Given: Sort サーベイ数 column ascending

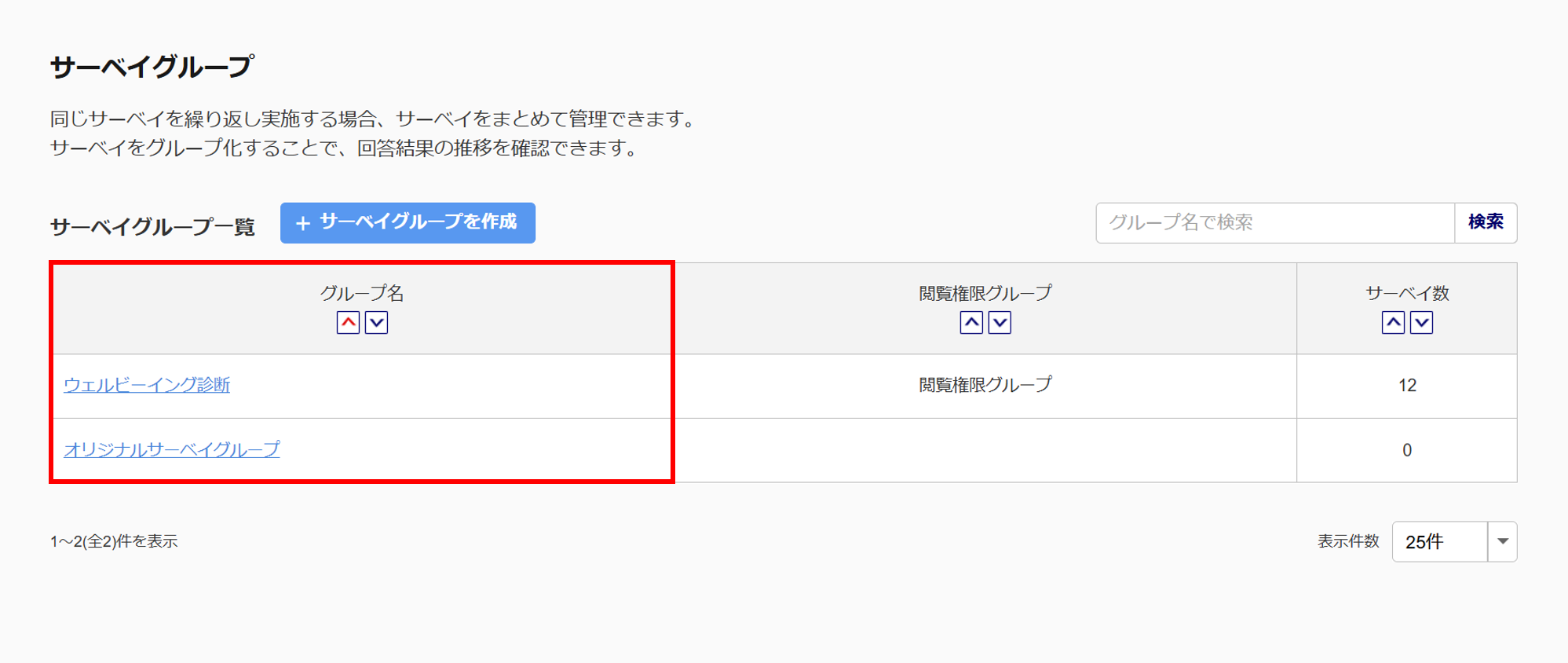Looking at the screenshot, I should 1393,323.
